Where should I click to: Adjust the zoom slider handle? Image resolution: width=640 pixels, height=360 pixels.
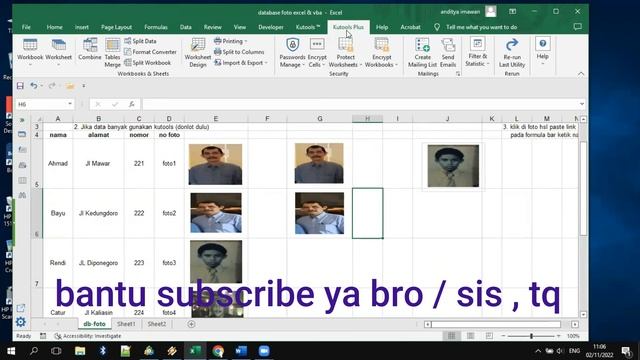click(531, 336)
